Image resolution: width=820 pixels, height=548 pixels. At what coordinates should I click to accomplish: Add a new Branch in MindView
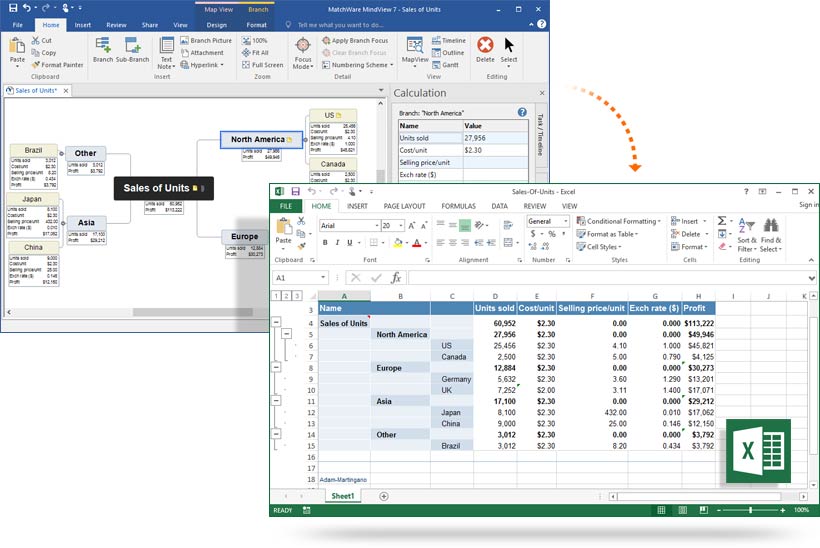click(102, 50)
